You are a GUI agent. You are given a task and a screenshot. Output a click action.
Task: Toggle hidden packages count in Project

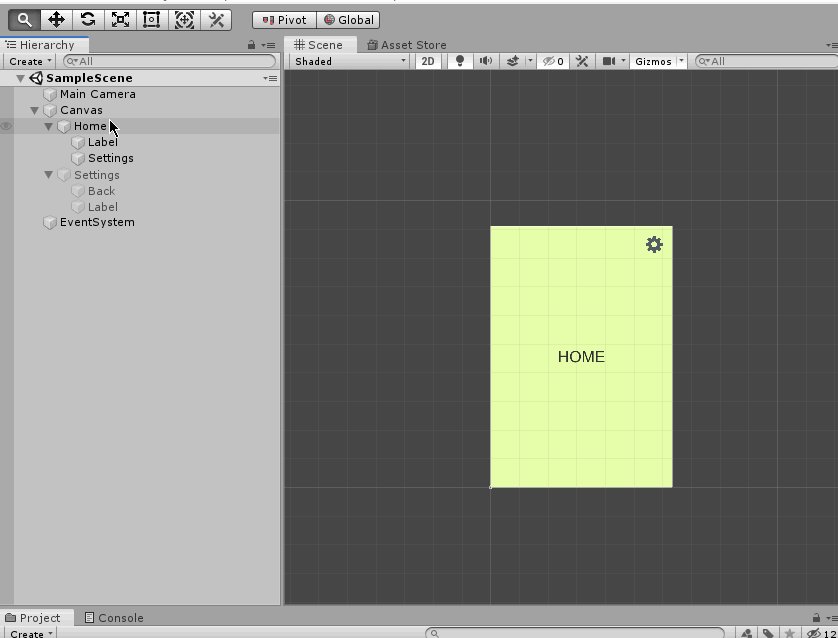(x=821, y=633)
